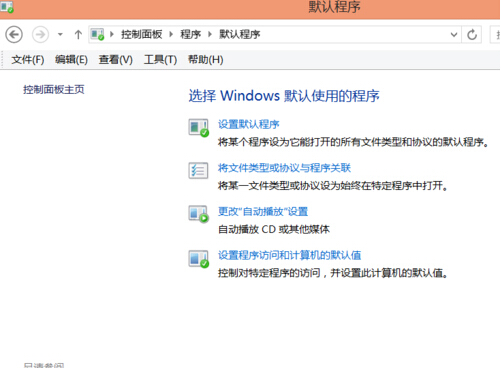Screen dimensions: 501x368
Task: Click the control panel icon in address bar
Action: pos(98,34)
